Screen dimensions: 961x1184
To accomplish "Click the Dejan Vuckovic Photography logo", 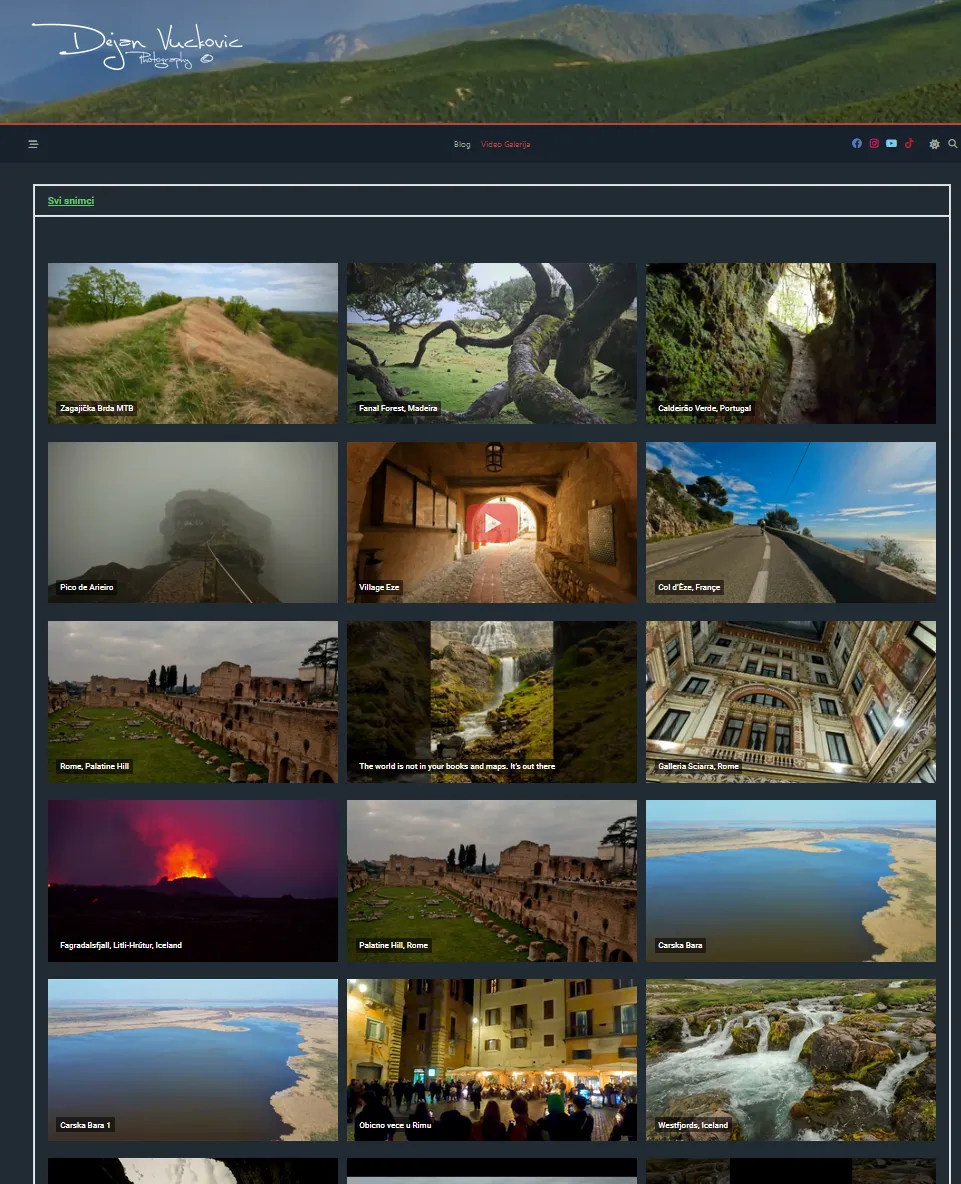I will [137, 45].
